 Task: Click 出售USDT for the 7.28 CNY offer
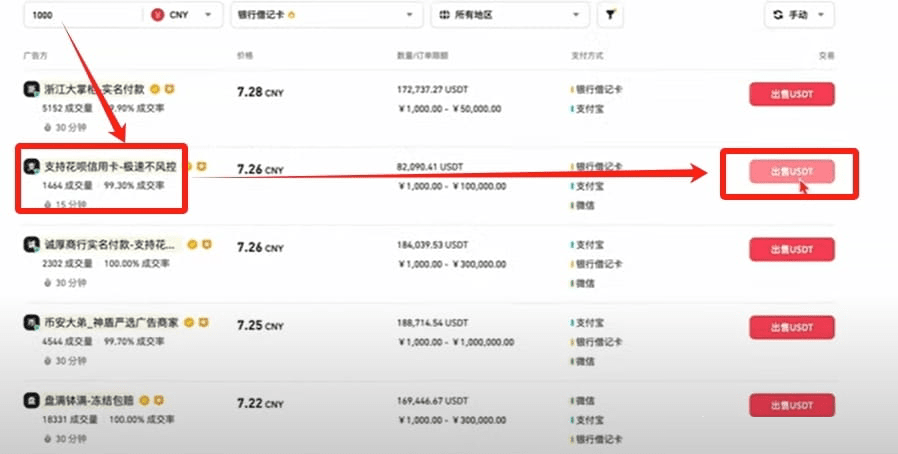(x=791, y=94)
